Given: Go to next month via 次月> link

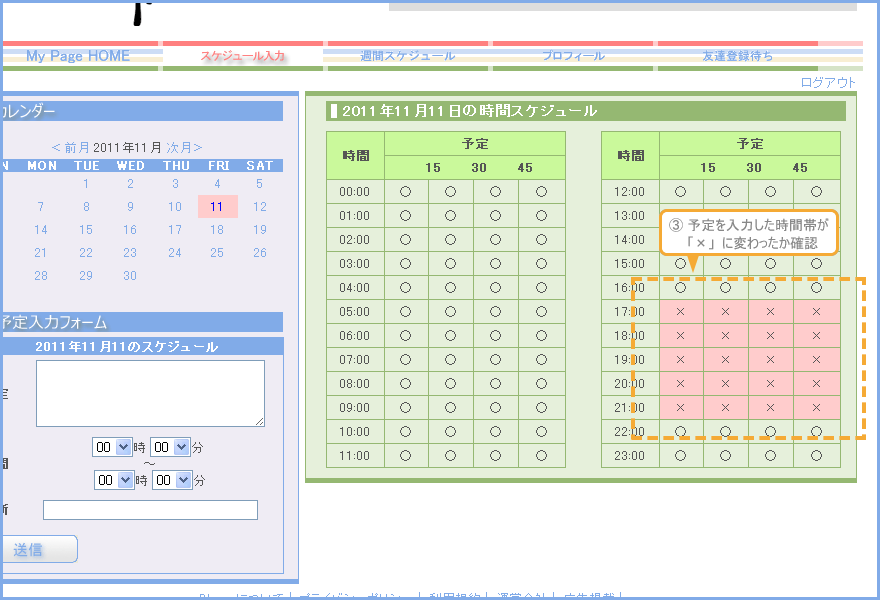Looking at the screenshot, I should coord(185,147).
